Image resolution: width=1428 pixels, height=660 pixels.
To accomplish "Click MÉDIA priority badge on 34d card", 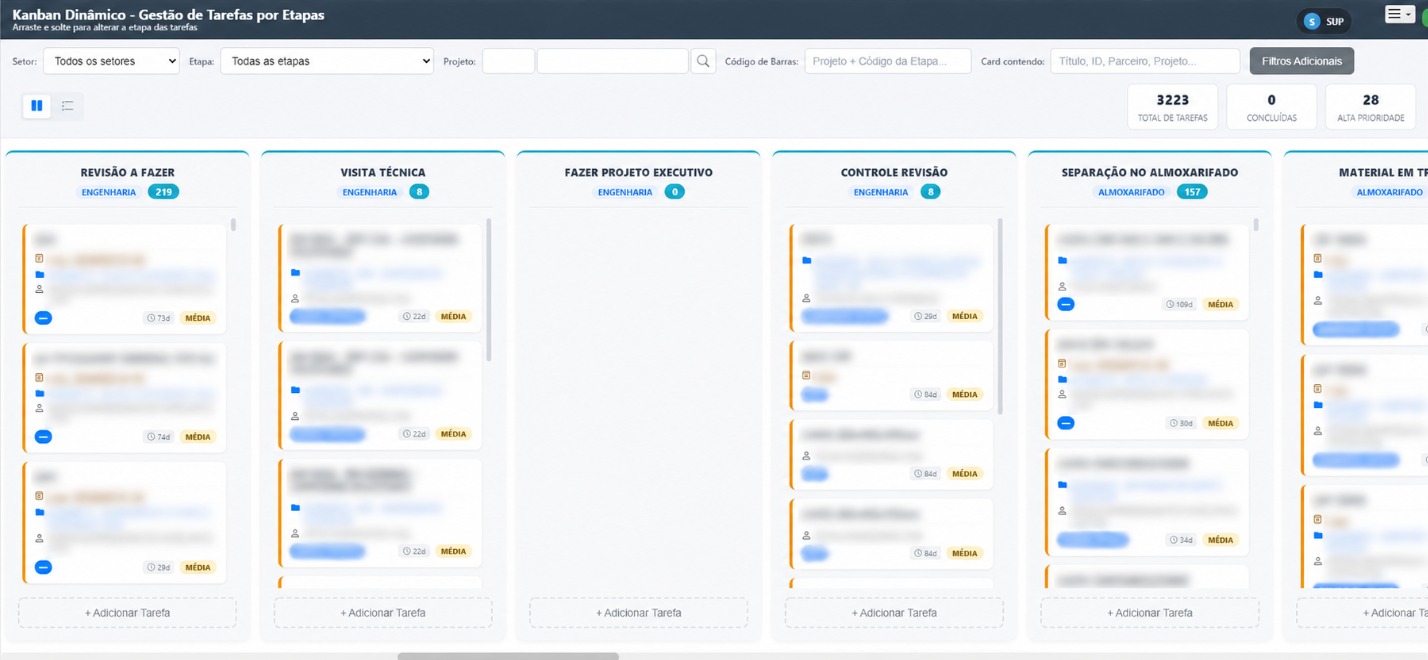I will 1221,540.
